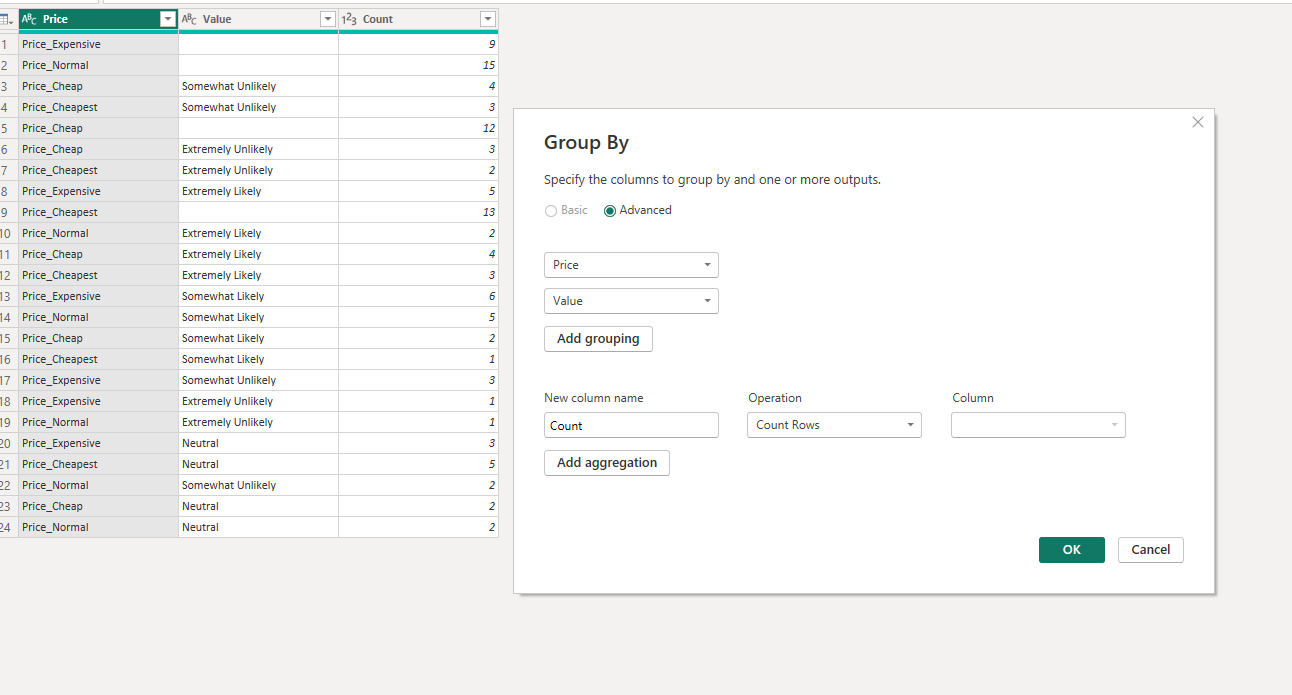Screen dimensions: 1292x695
Task: Click Neutral value in row 20
Action: point(258,443)
